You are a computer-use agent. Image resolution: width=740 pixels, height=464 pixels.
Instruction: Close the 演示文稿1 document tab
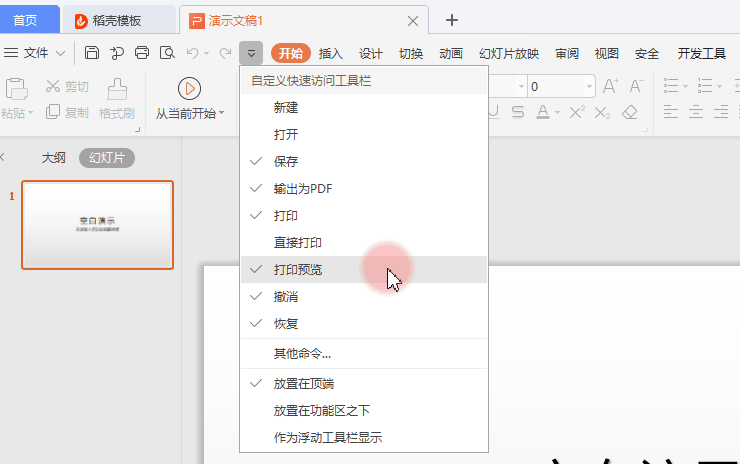click(x=412, y=21)
